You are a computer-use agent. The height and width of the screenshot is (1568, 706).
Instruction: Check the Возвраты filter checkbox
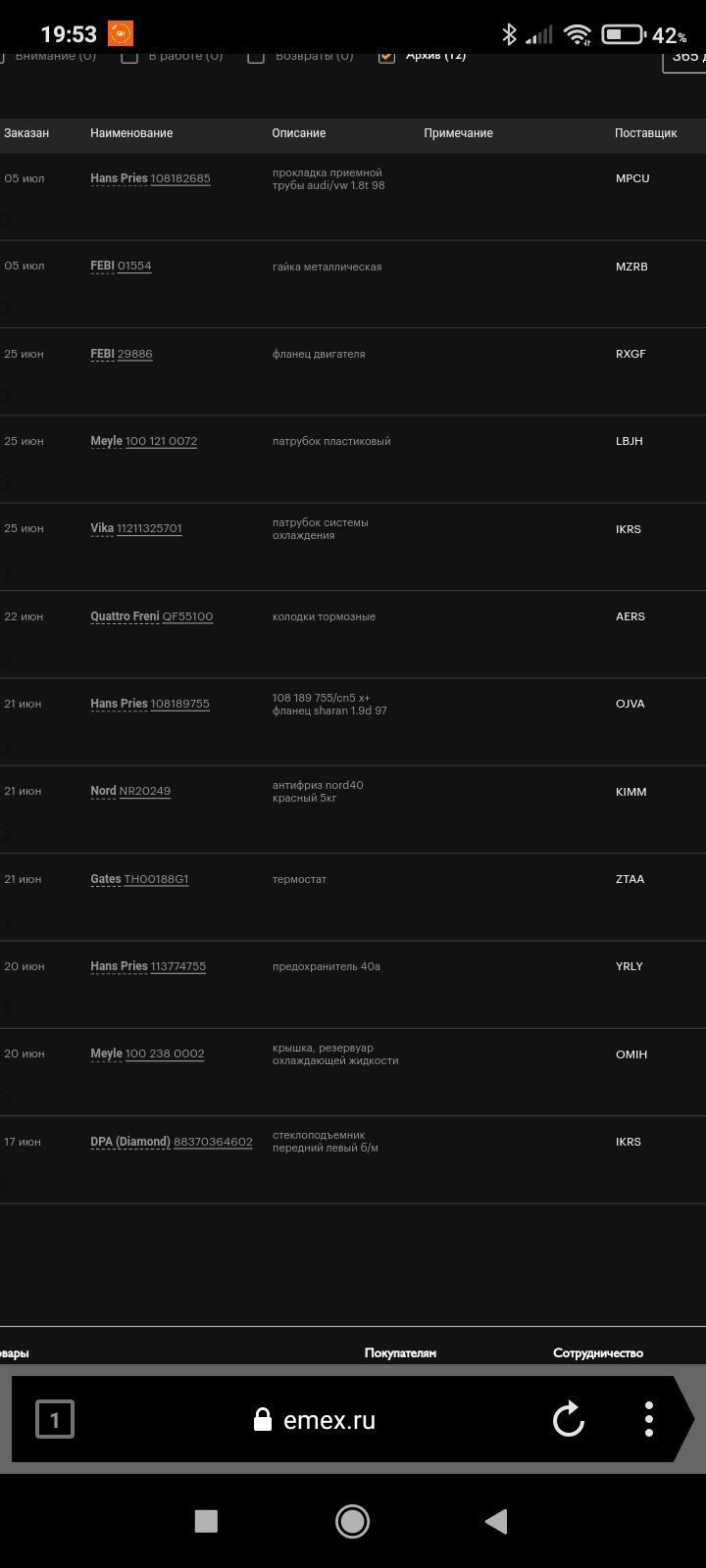[x=256, y=56]
